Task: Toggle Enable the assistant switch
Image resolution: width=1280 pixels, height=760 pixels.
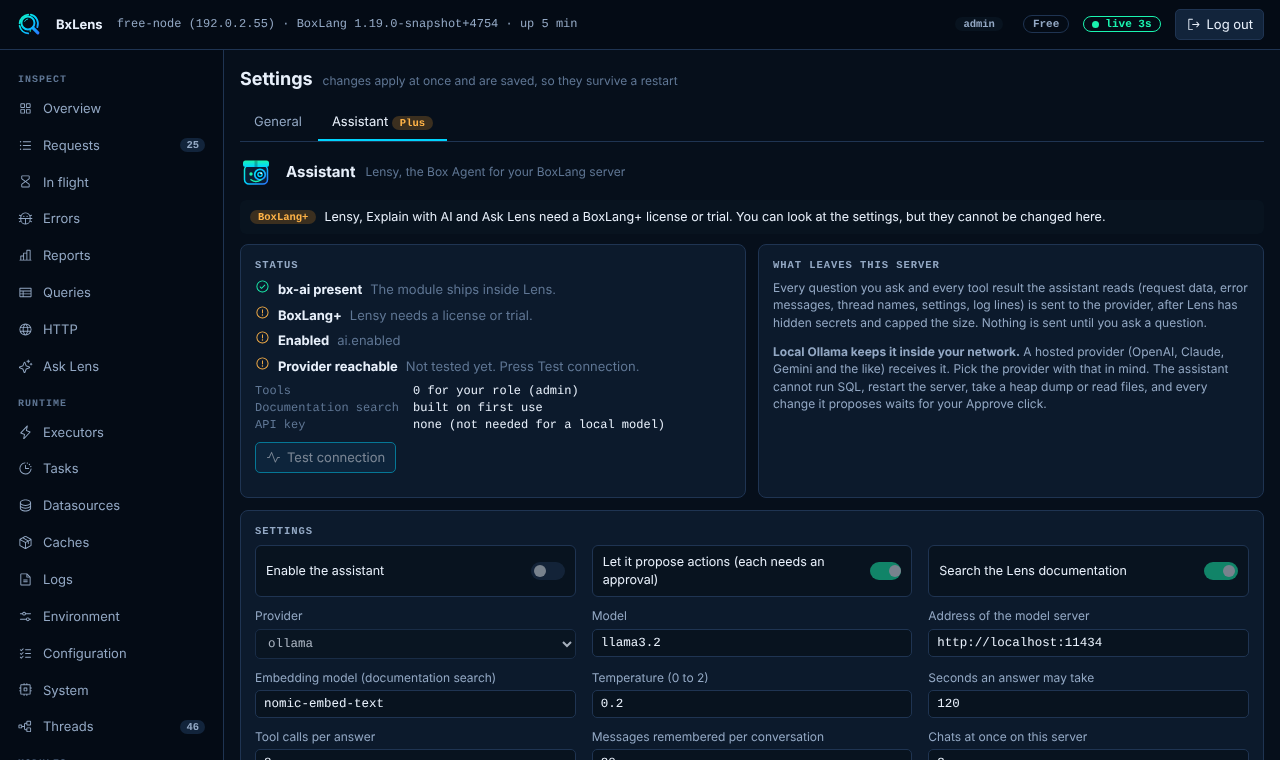Action: click(x=548, y=571)
